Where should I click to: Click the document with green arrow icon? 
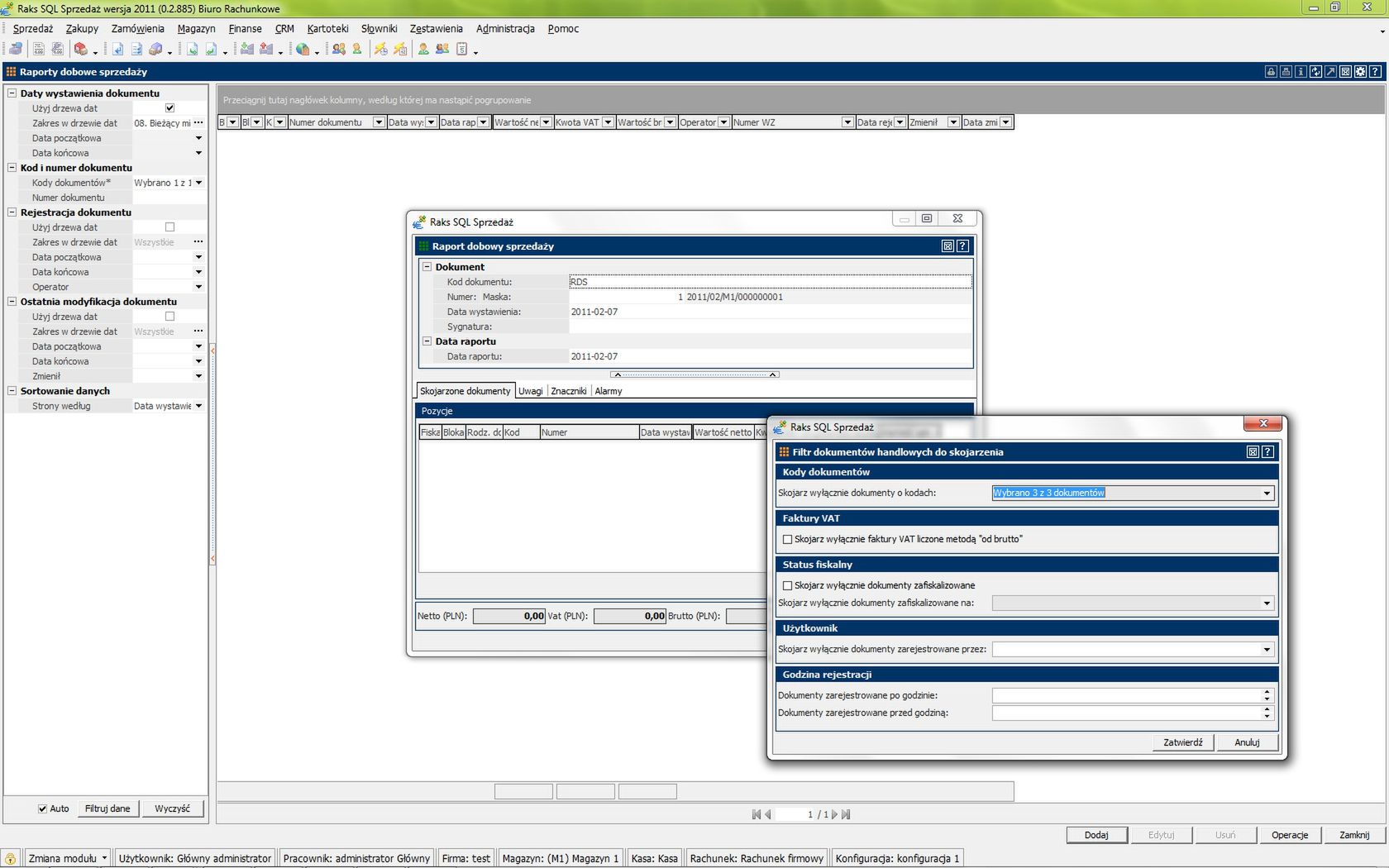(x=192, y=49)
